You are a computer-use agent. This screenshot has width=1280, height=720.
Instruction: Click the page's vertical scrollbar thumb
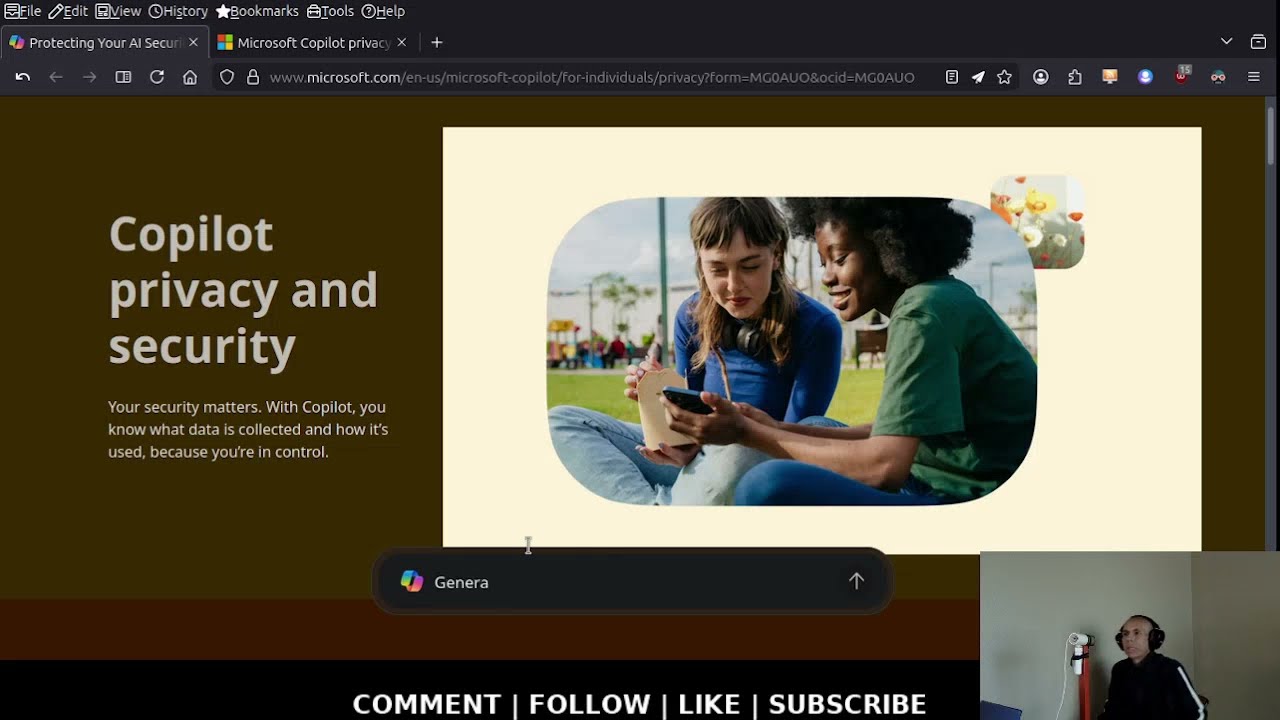click(1272, 134)
